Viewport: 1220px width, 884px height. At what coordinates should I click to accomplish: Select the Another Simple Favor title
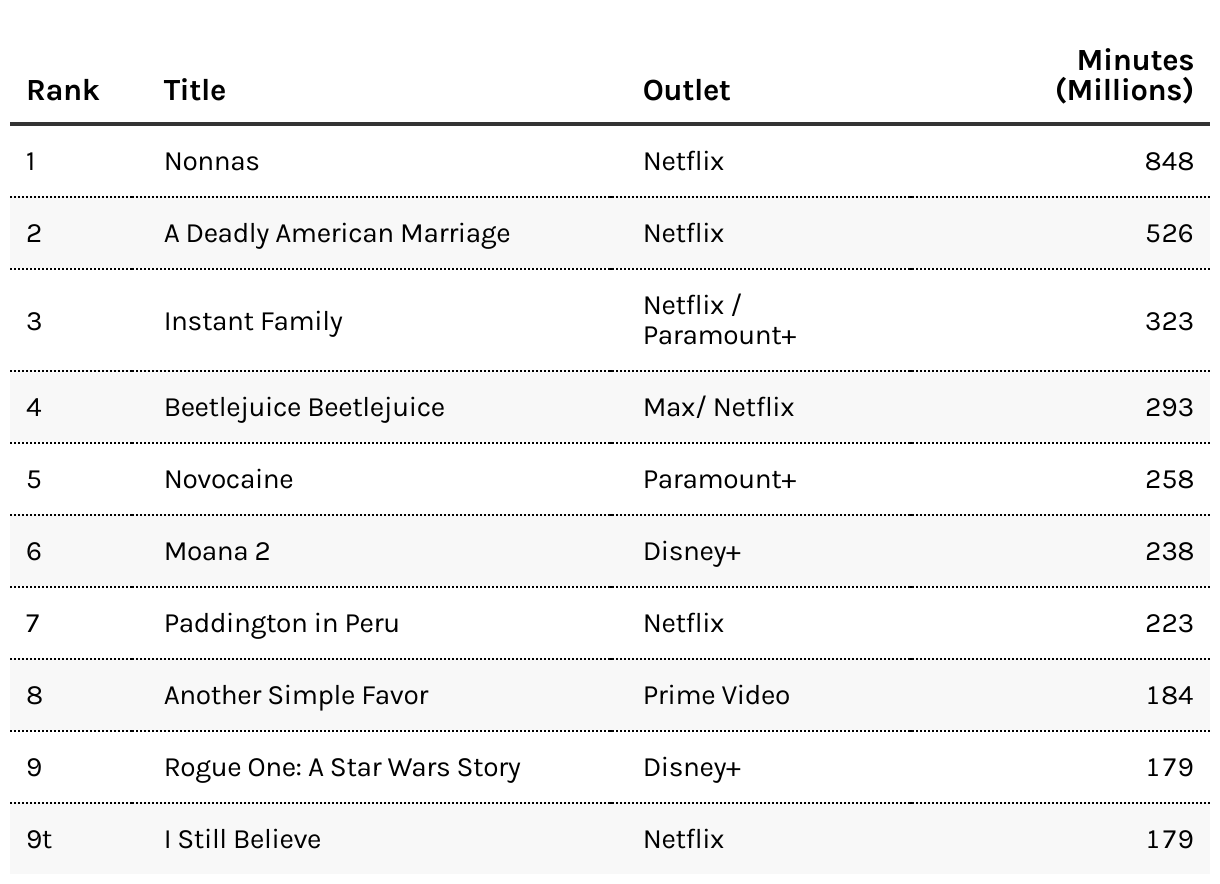click(x=296, y=695)
